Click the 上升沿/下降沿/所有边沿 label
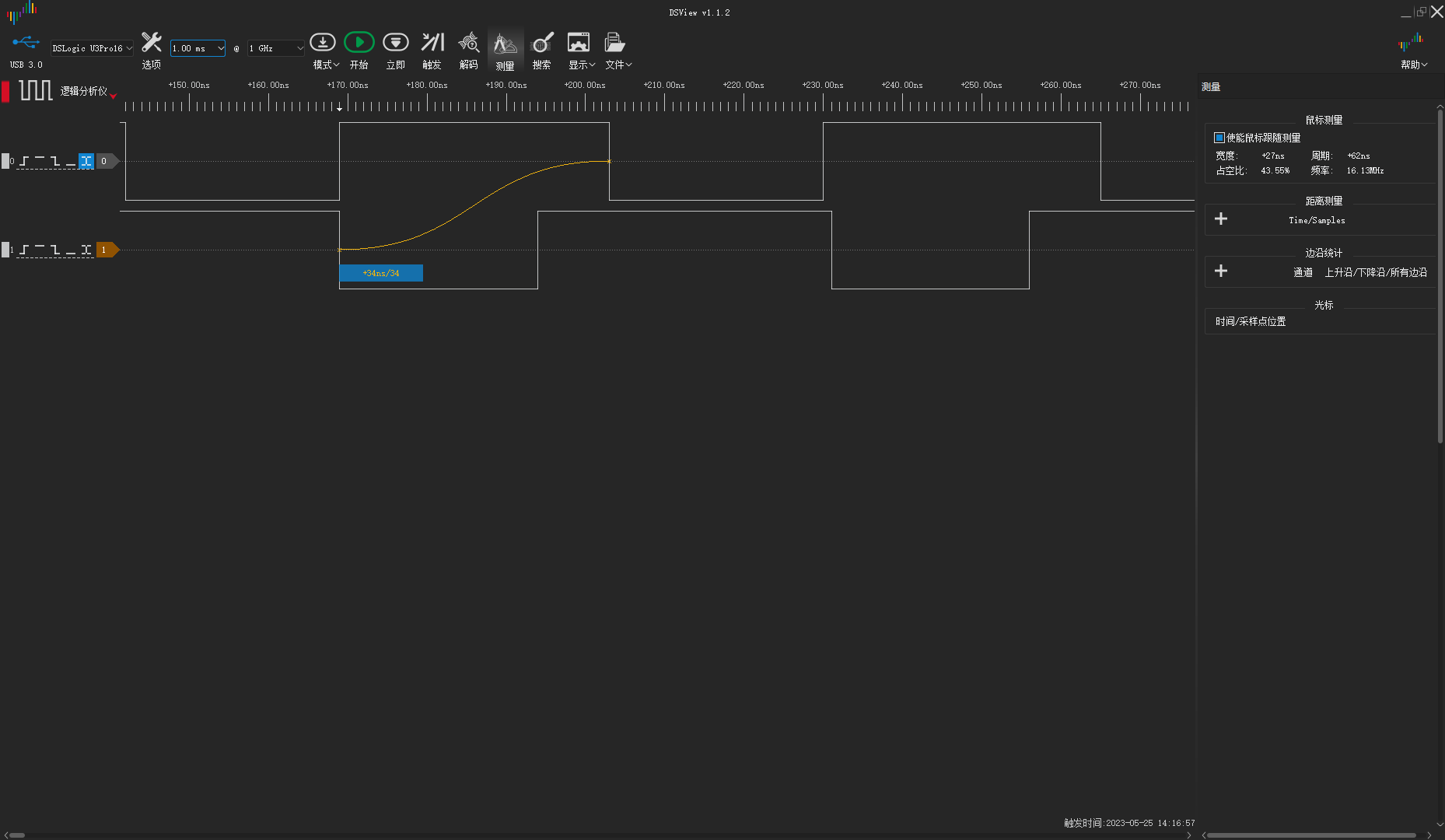1445x840 pixels. tap(1376, 272)
